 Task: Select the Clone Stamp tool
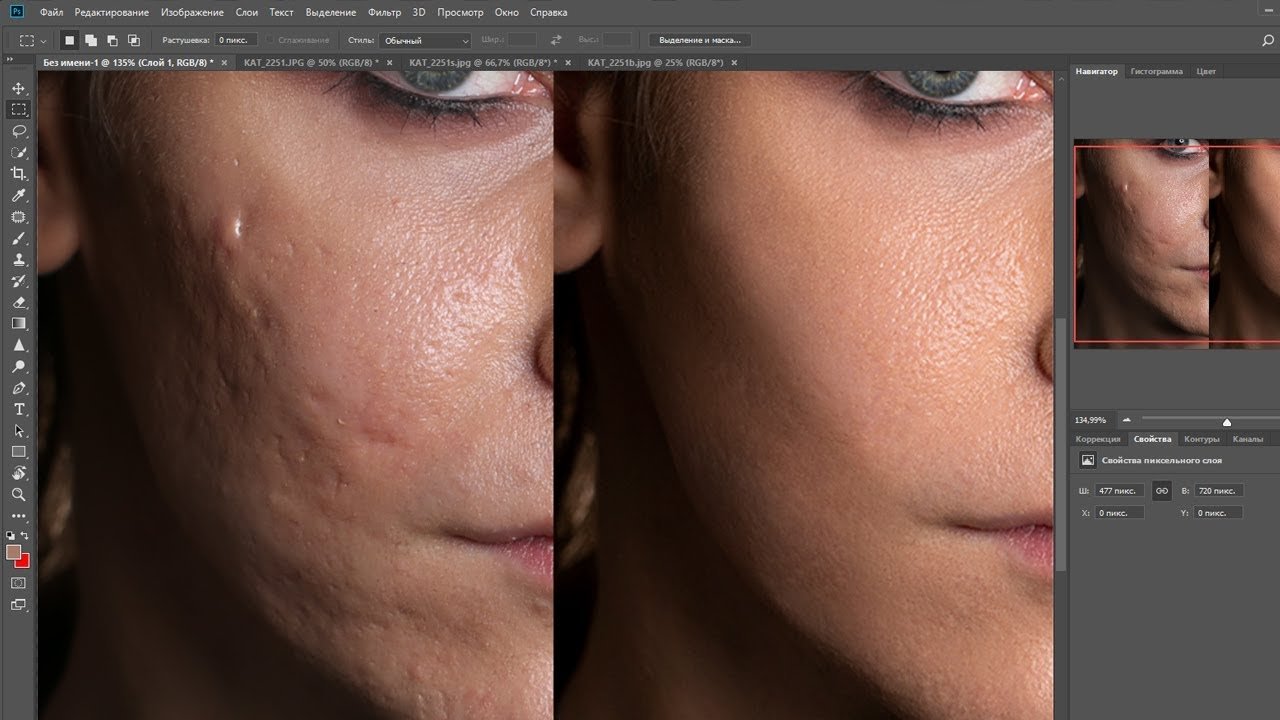click(19, 260)
